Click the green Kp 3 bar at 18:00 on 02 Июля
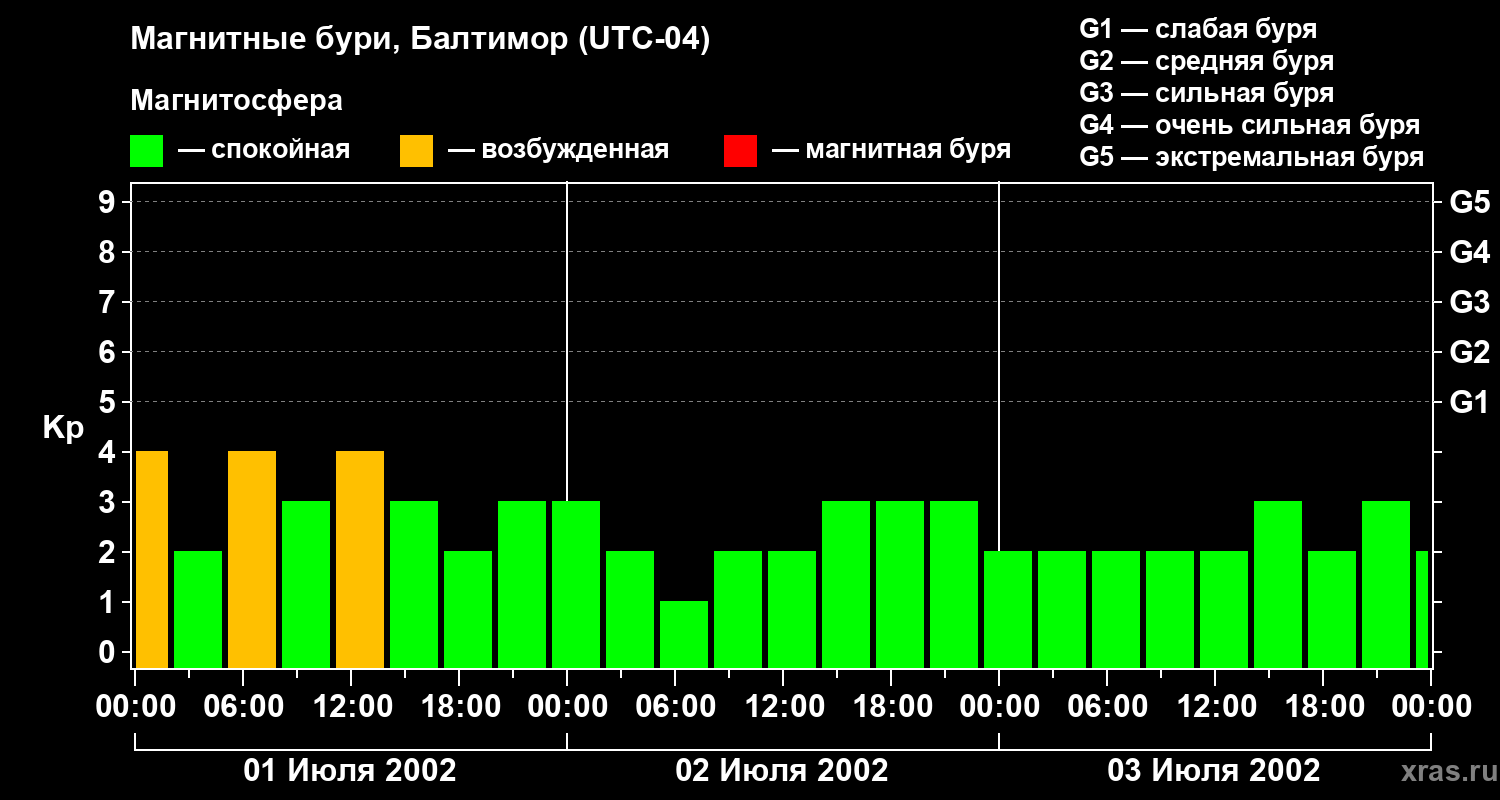 pyautogui.click(x=900, y=584)
